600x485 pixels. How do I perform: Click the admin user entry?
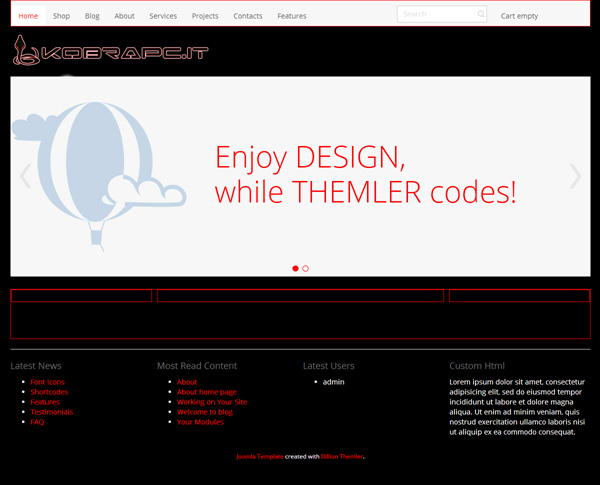[x=333, y=382]
